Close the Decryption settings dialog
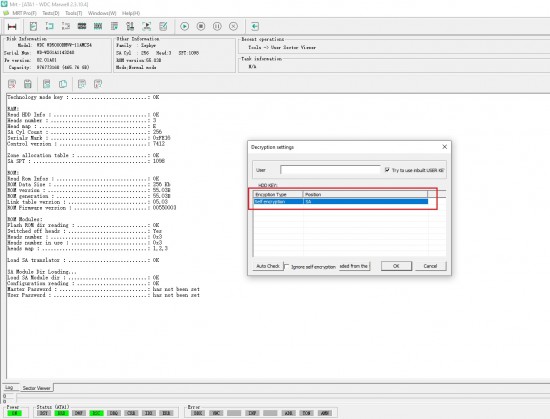This screenshot has width=550, height=419. click(444, 147)
